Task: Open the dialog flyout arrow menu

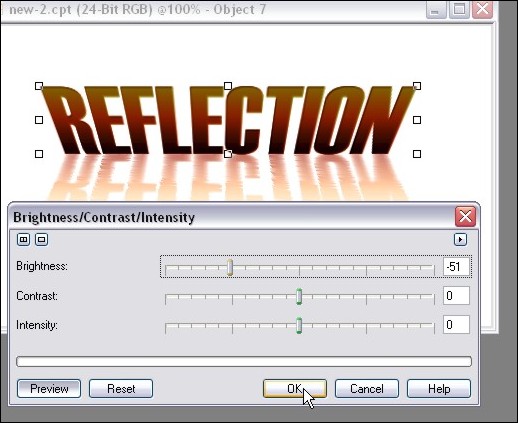Action: tap(460, 239)
